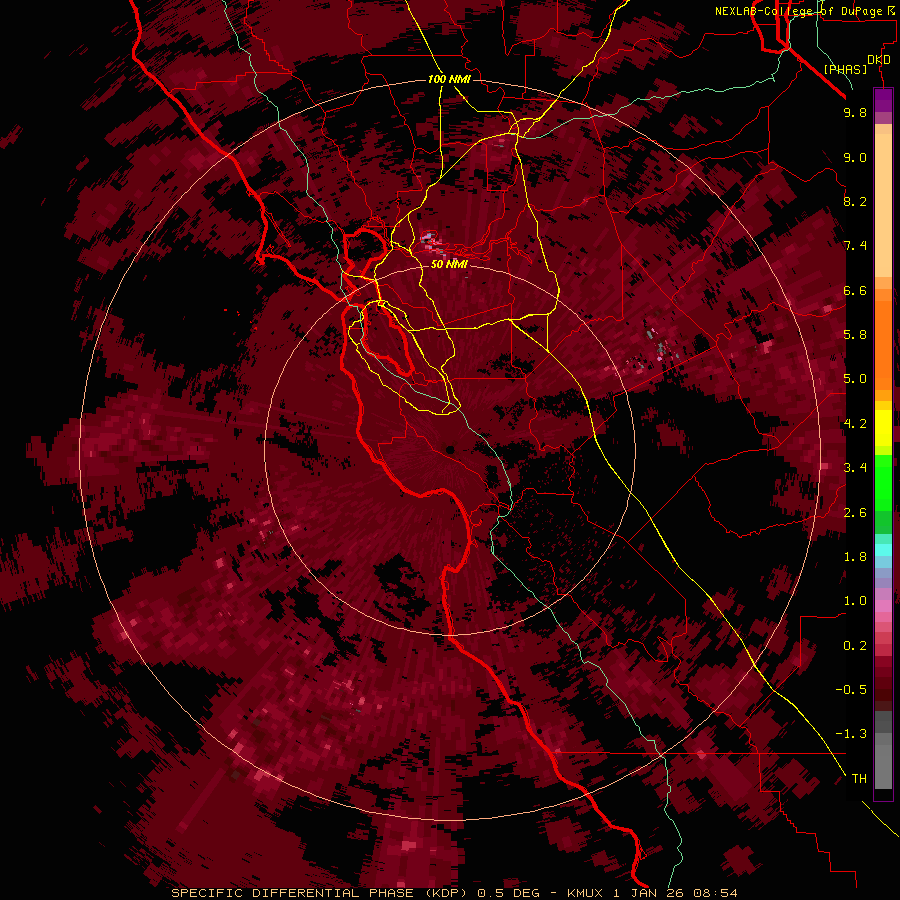This screenshot has width=900, height=900.
Task: Click the 0.2 value on the color scale
Action: [855, 646]
